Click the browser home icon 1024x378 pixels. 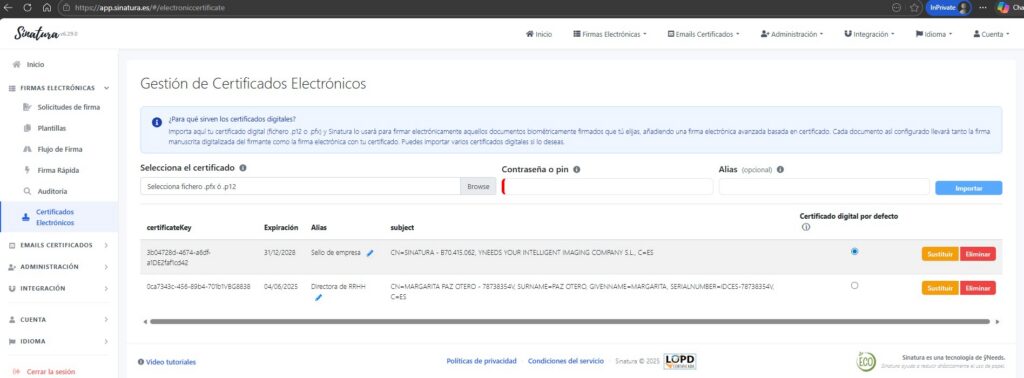coord(46,7)
